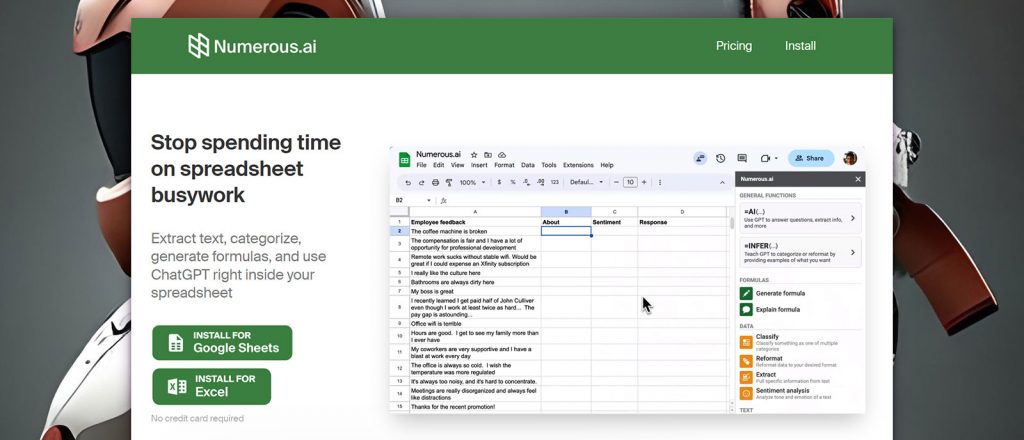The height and width of the screenshot is (440, 1024).
Task: Expand the =INFER(...) function card
Action: (800, 252)
